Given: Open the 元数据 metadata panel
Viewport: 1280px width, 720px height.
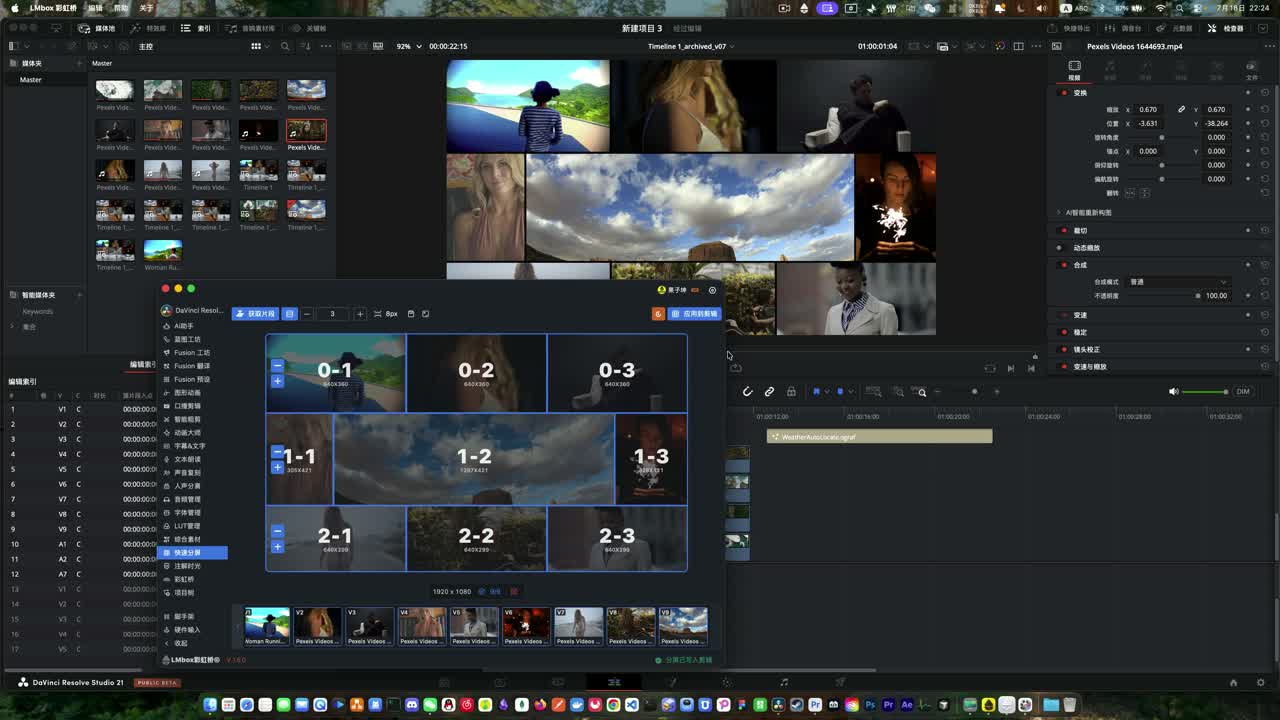Looking at the screenshot, I should (1175, 28).
